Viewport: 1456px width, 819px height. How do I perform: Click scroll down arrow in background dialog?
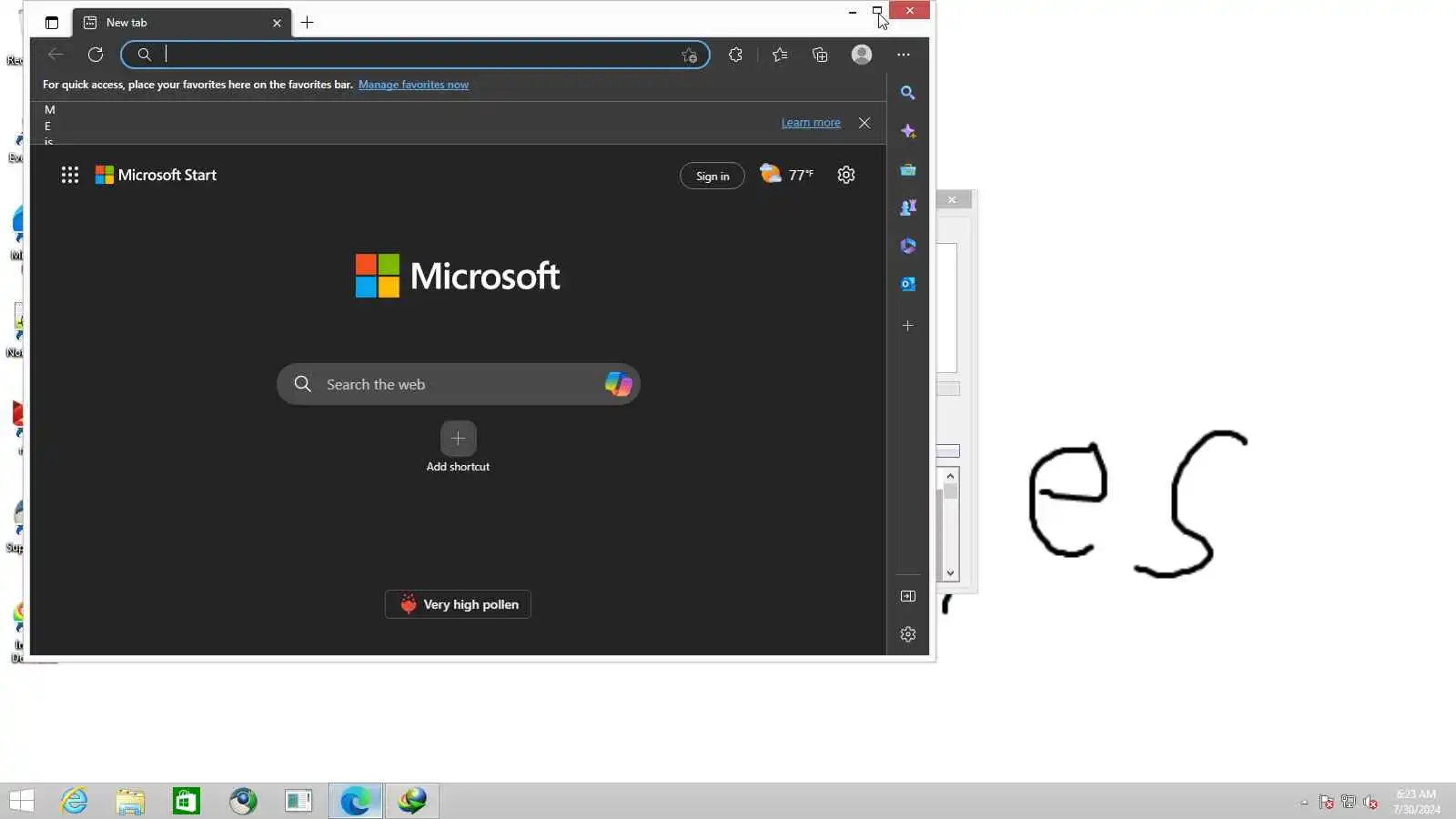tap(950, 573)
